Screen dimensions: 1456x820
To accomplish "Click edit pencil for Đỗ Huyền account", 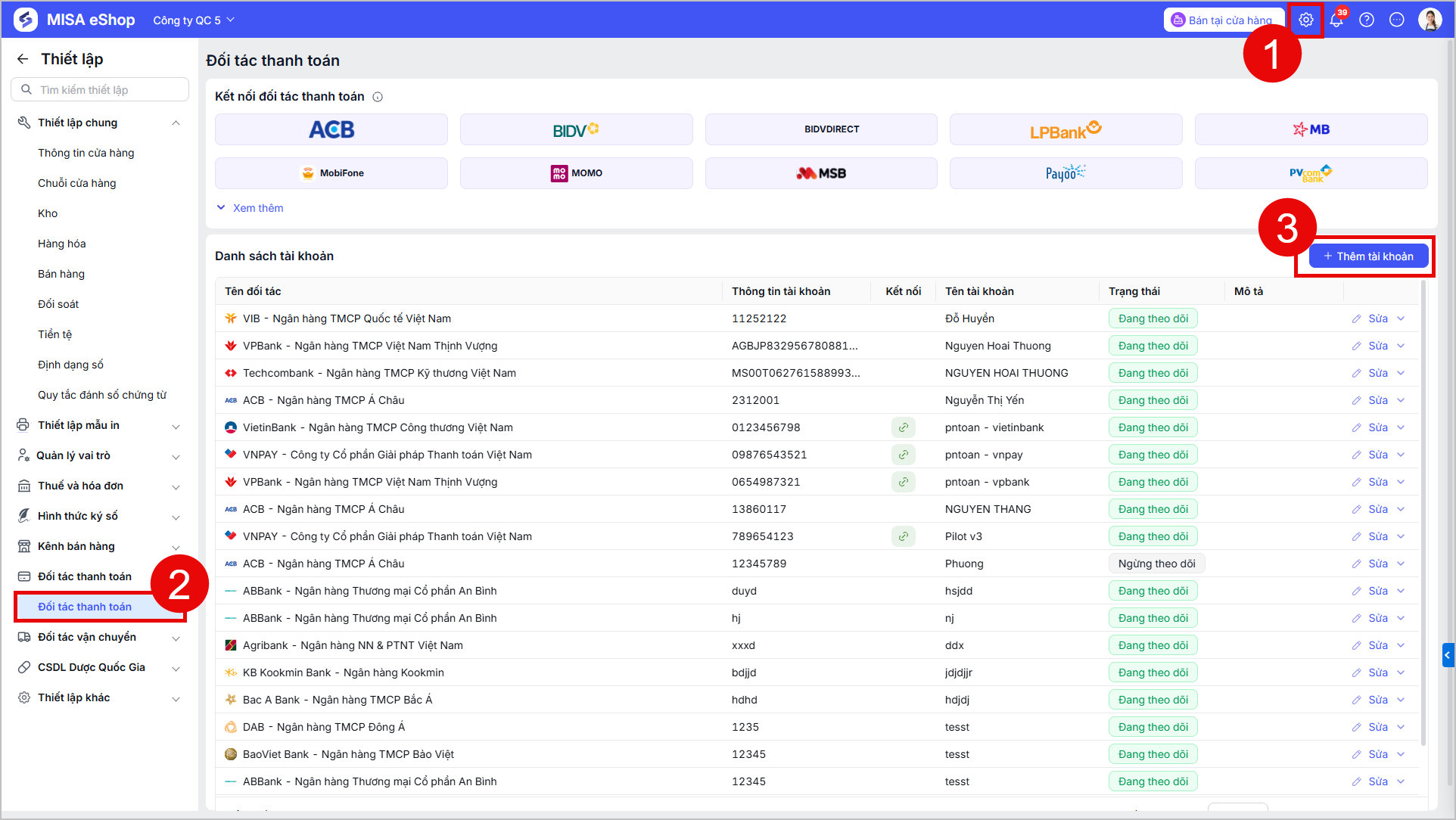I will click(1357, 318).
